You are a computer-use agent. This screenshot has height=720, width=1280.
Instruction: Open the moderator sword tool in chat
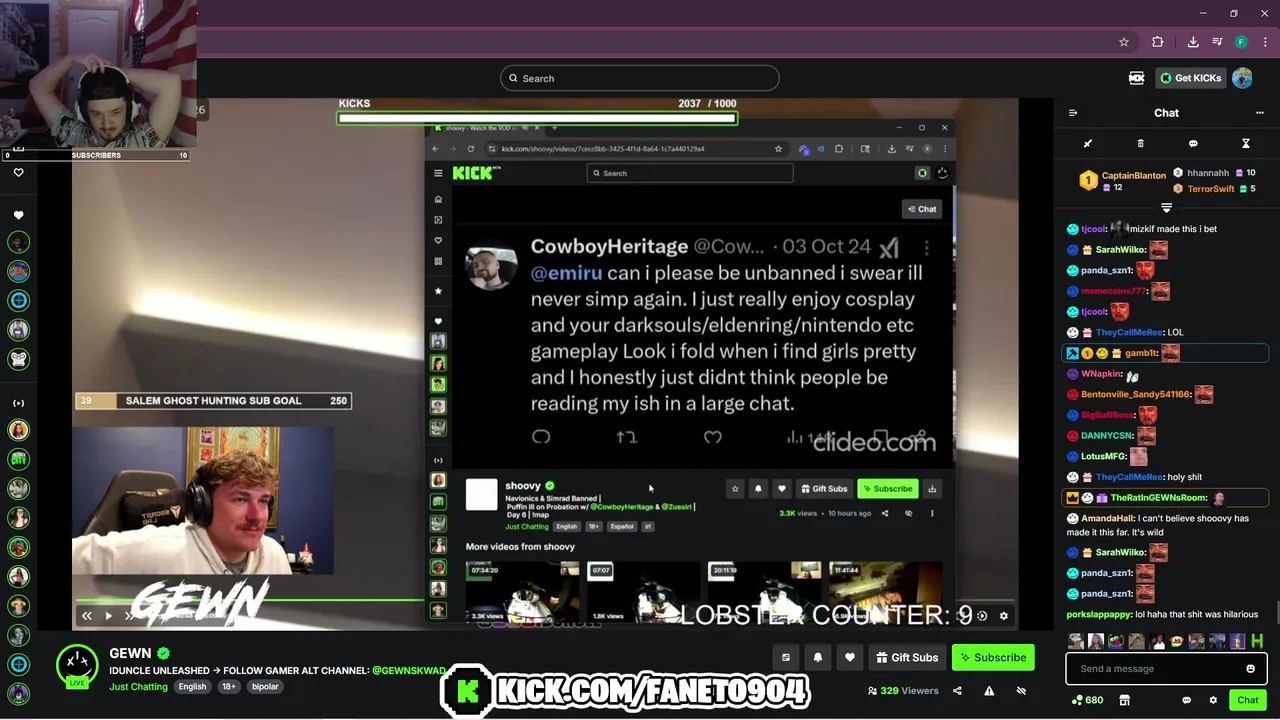point(1088,144)
